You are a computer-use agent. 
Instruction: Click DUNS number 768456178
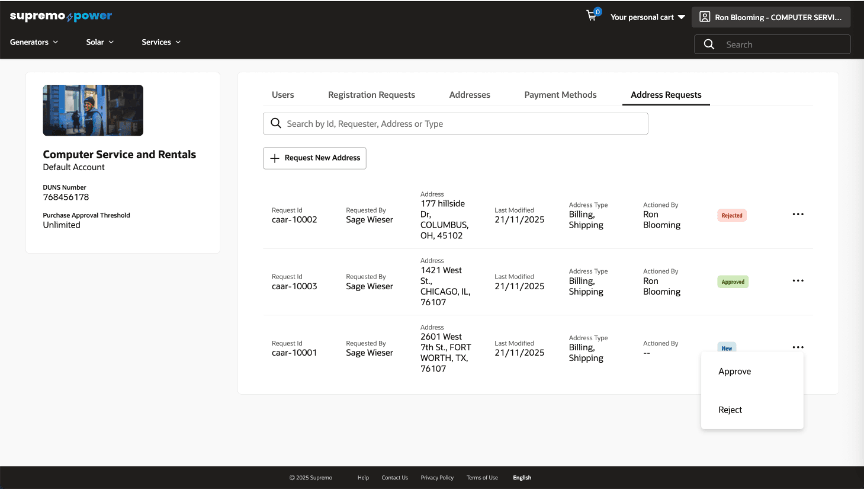point(66,197)
